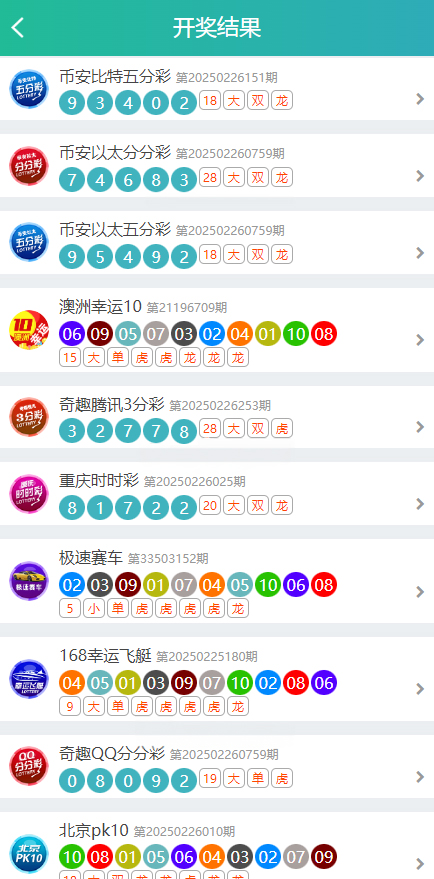The width and height of the screenshot is (434, 879).
Task: Open the 极速赛车 car logo icon
Action: coord(29,581)
